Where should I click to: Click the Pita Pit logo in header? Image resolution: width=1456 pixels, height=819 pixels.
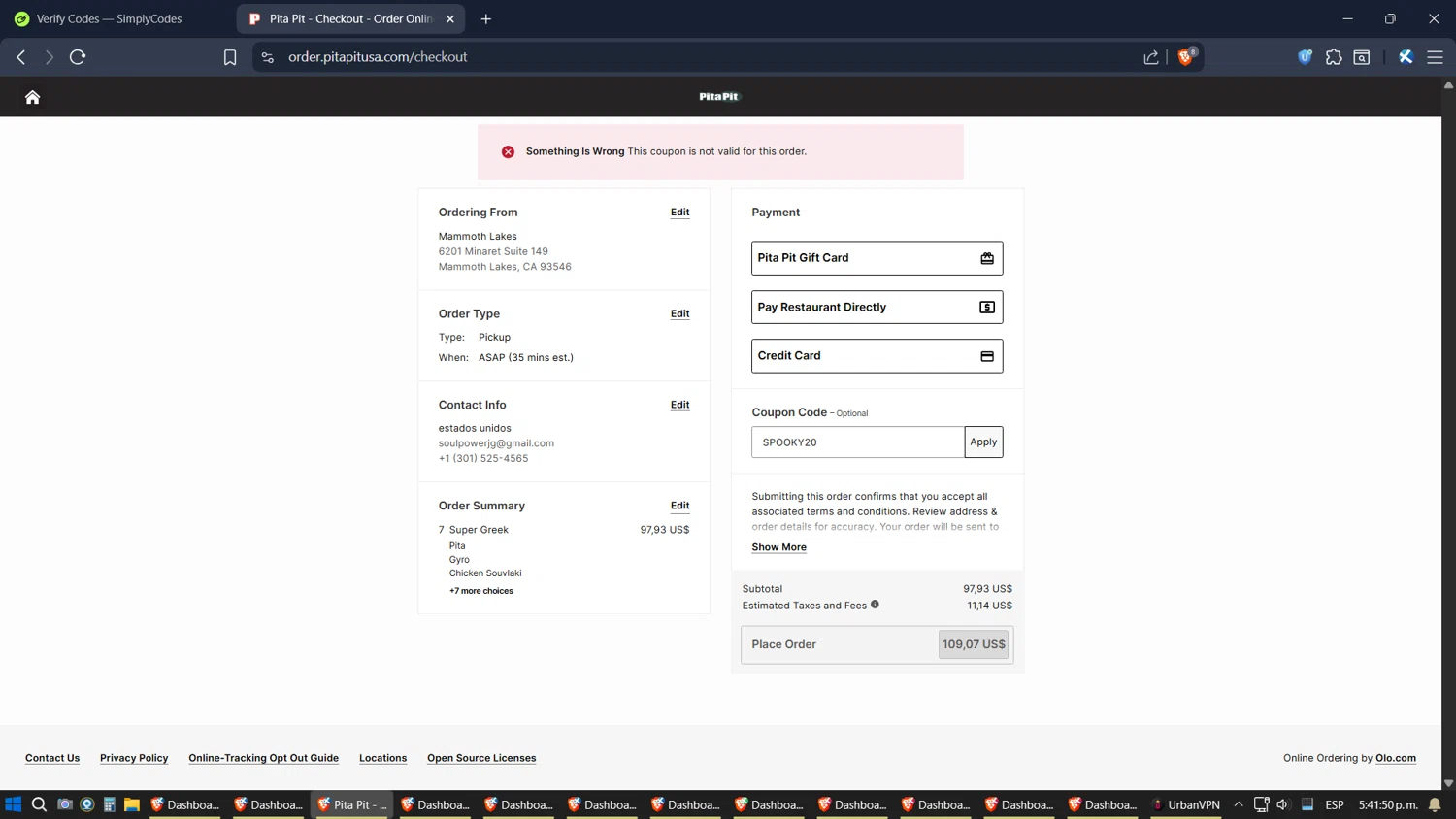coord(719,96)
